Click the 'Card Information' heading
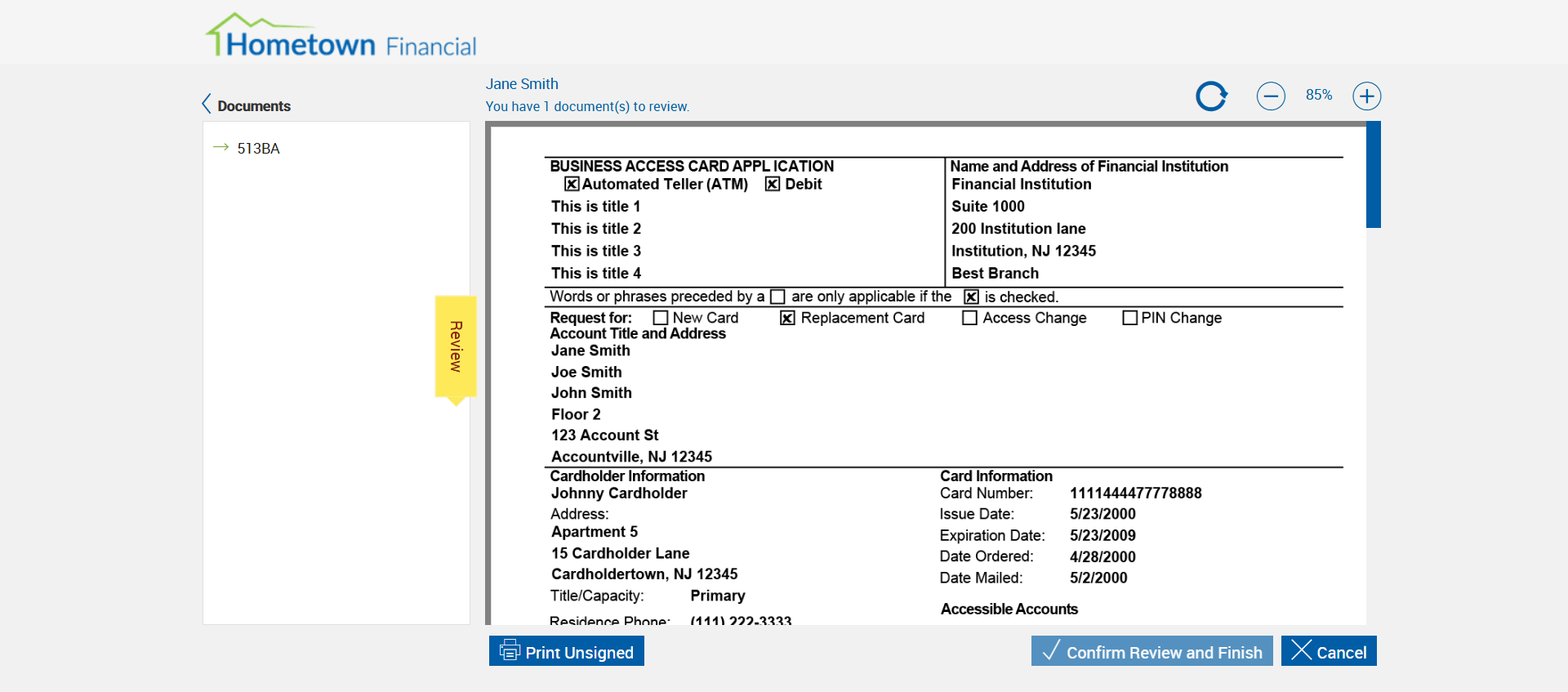Screen dimensions: 1568x692 [996, 476]
